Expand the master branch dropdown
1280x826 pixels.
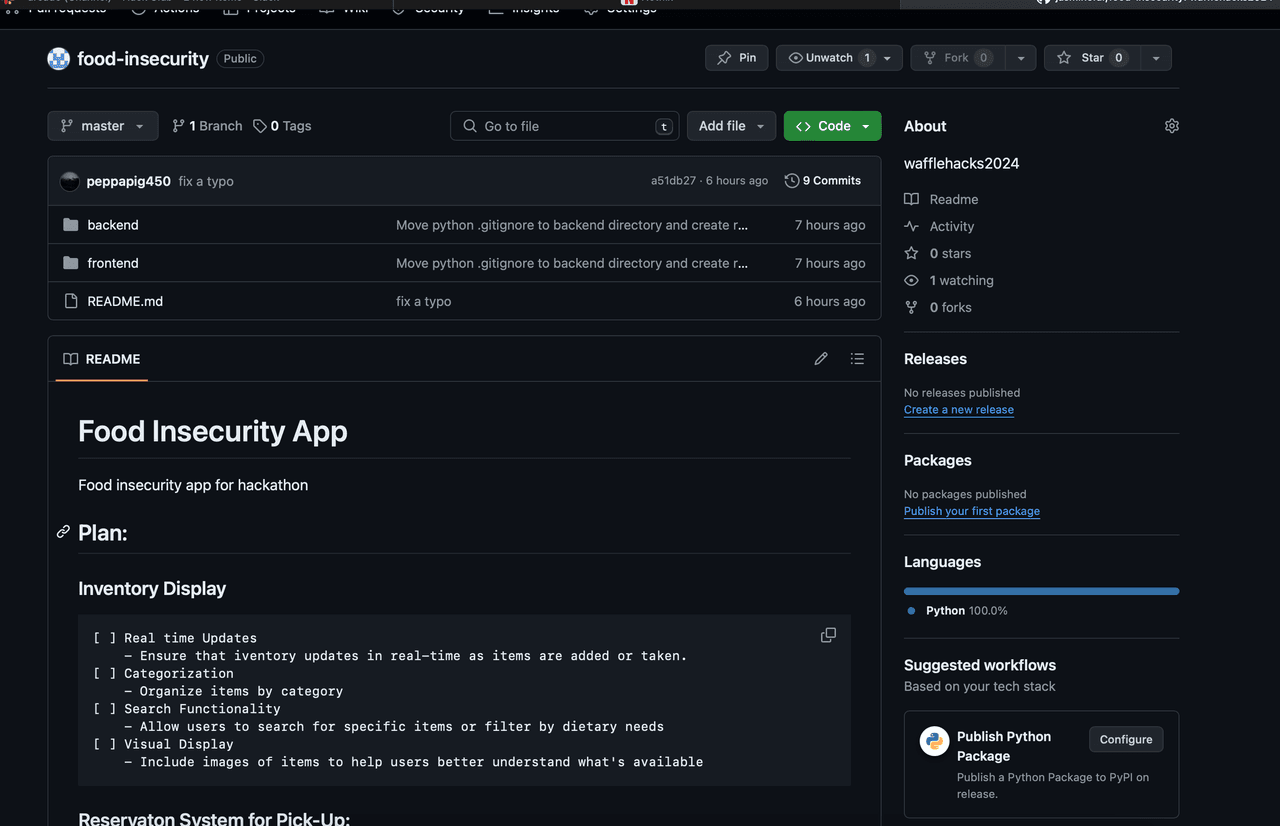(102, 126)
